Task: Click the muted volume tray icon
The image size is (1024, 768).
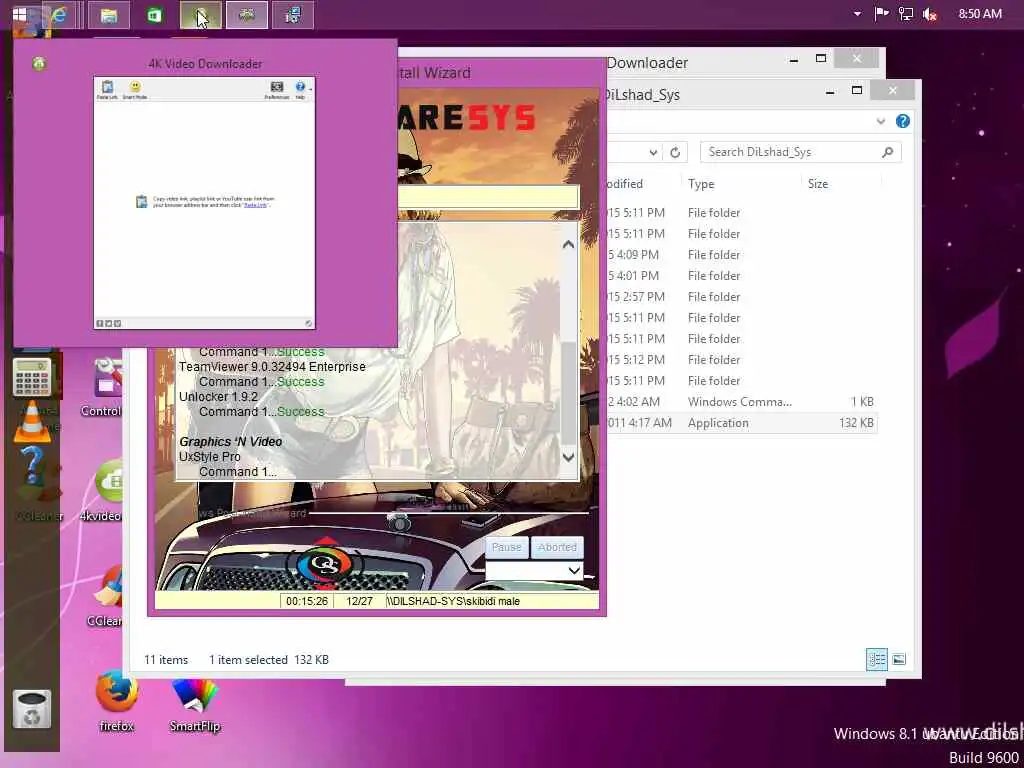Action: pos(930,14)
